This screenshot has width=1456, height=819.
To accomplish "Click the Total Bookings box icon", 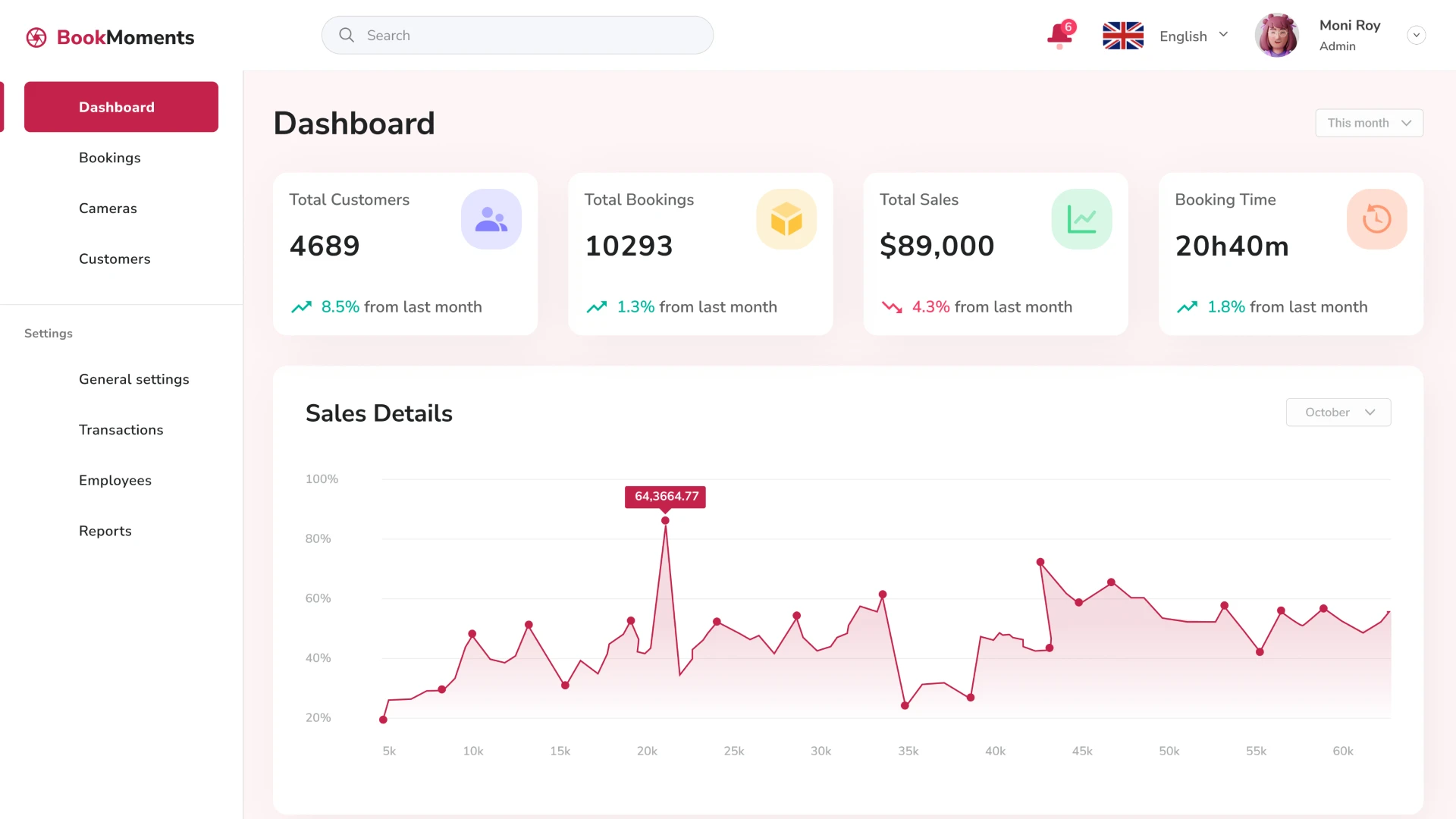I will click(786, 219).
